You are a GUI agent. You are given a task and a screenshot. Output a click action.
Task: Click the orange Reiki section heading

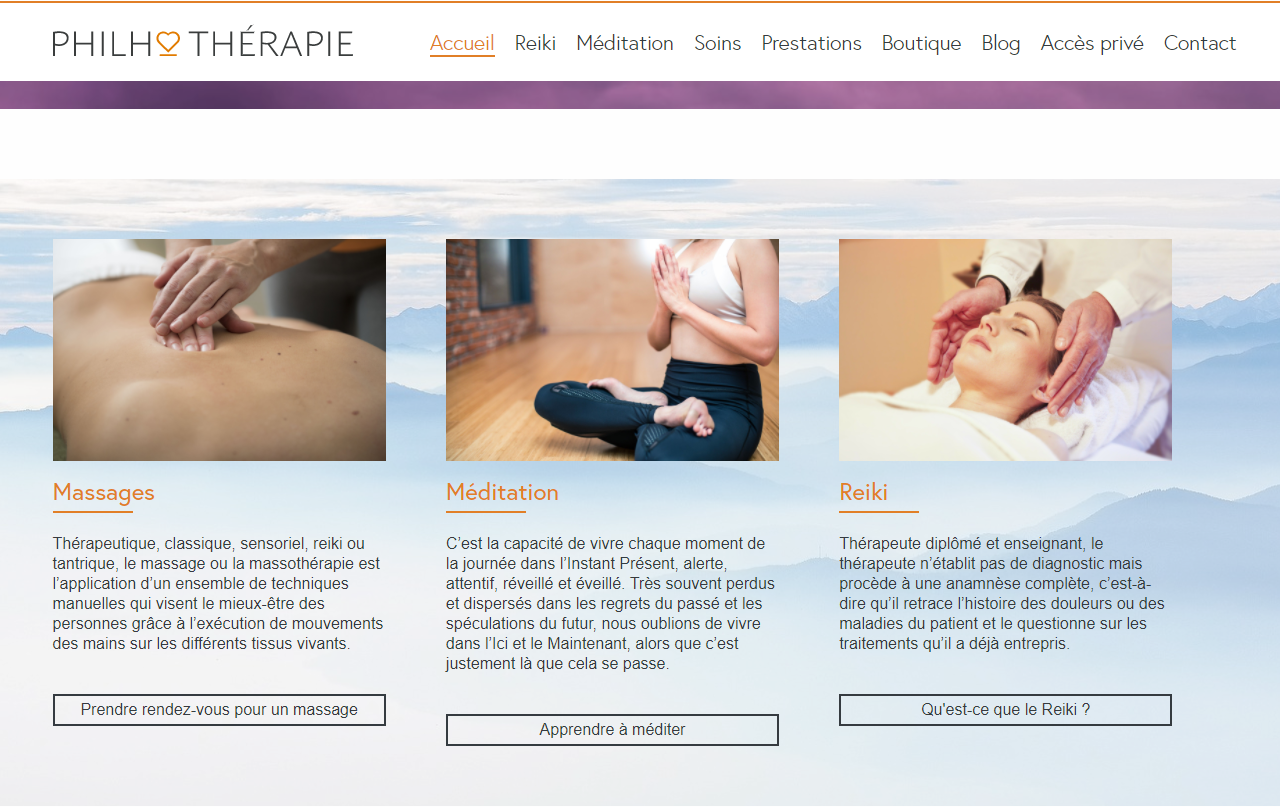(863, 492)
